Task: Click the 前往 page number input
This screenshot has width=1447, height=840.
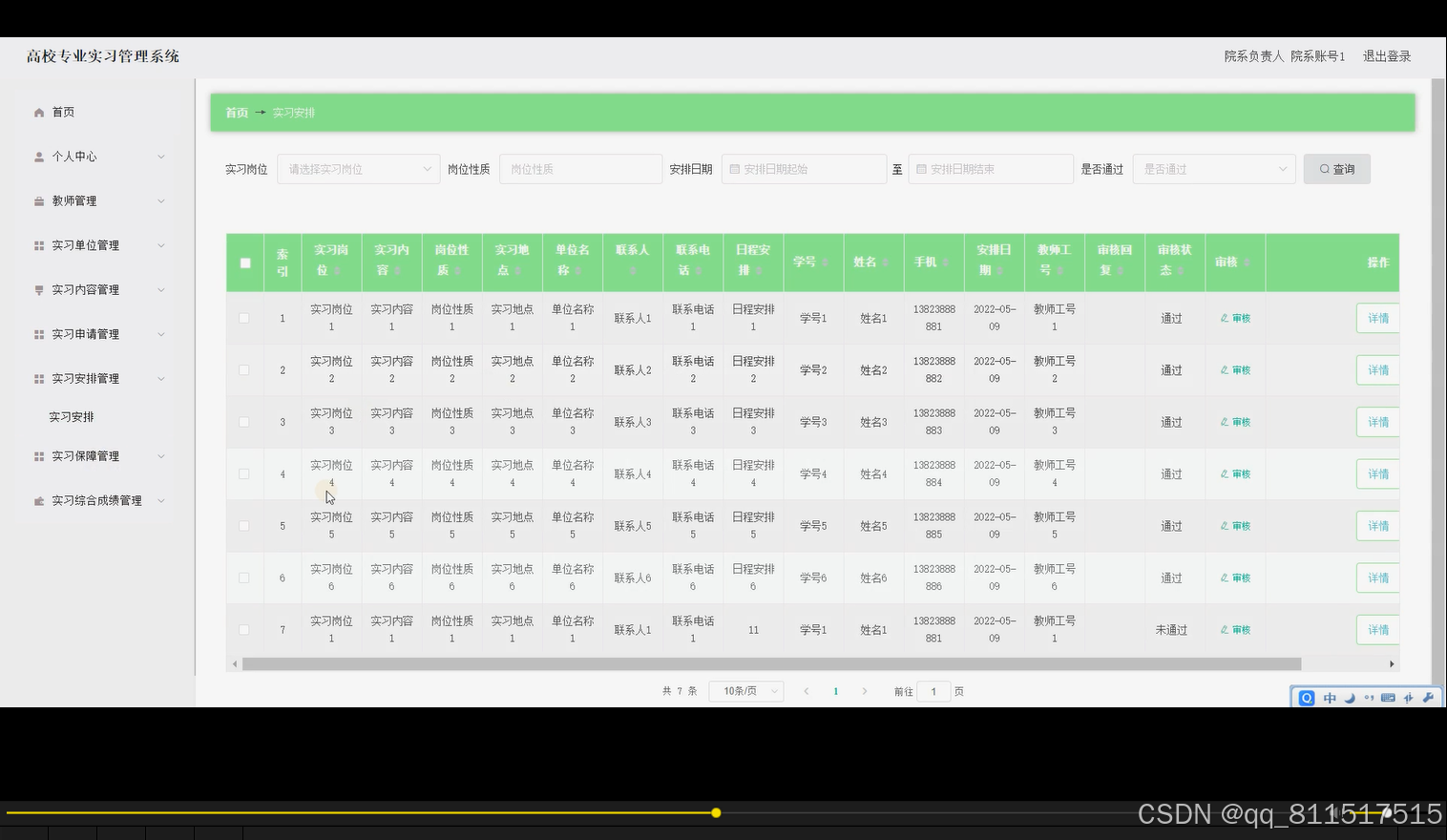Action: pyautogui.click(x=933, y=691)
